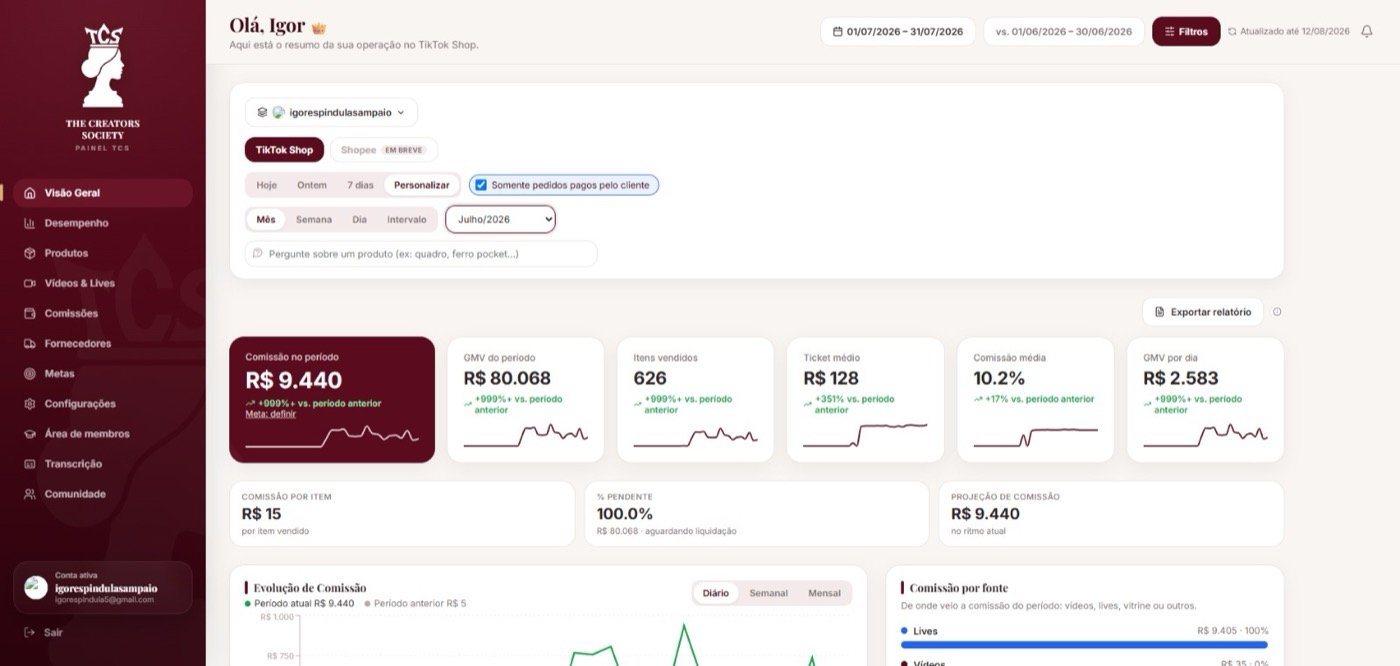
Task: Switch chart to Diário view
Action: point(716,593)
